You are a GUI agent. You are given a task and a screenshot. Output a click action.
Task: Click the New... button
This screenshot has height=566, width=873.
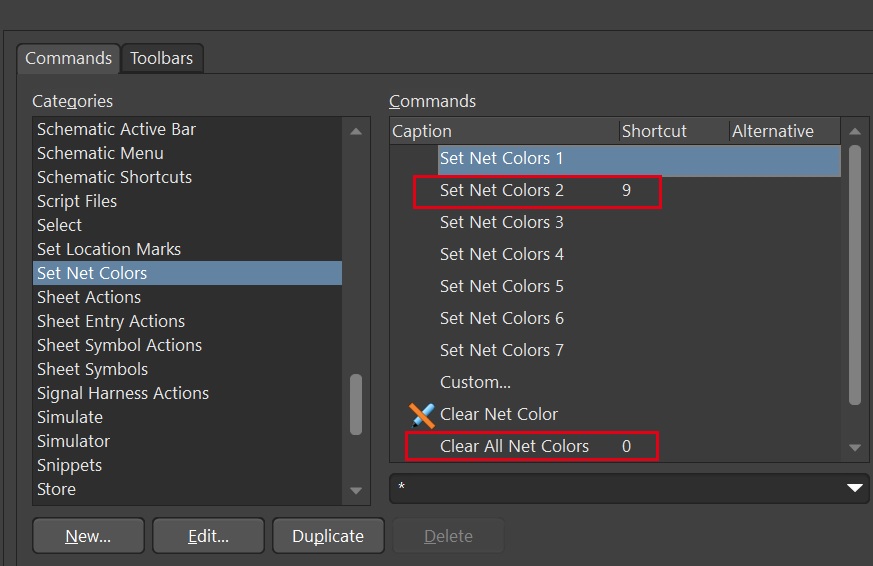coord(89,536)
